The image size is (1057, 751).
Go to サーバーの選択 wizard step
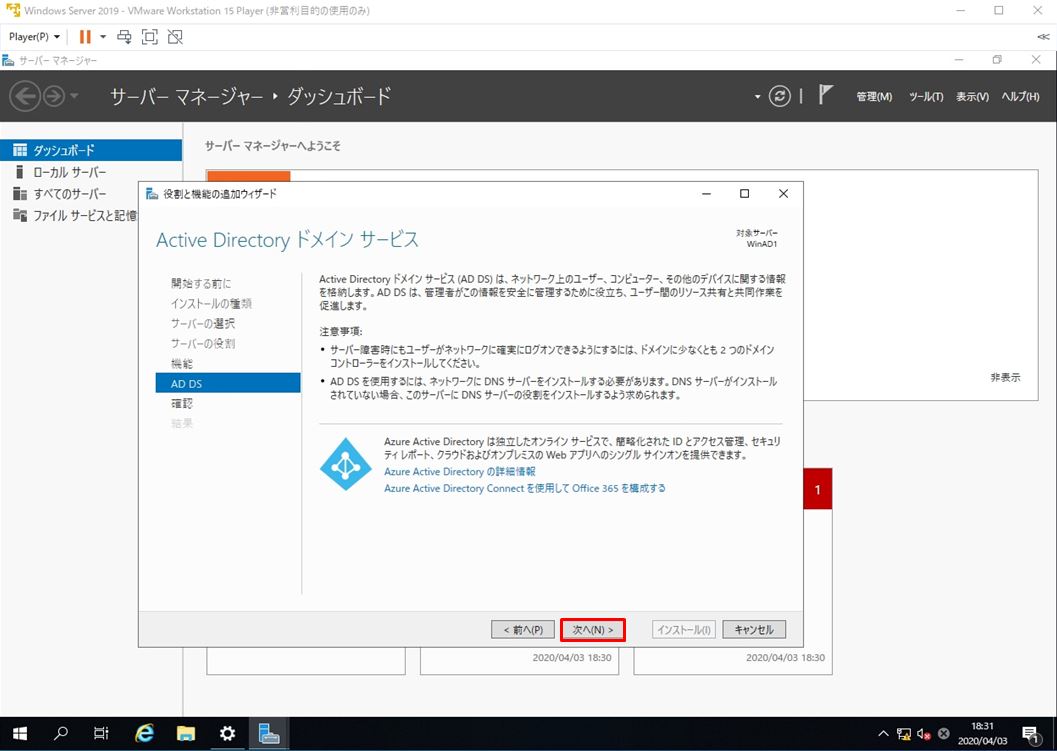[x=203, y=324]
